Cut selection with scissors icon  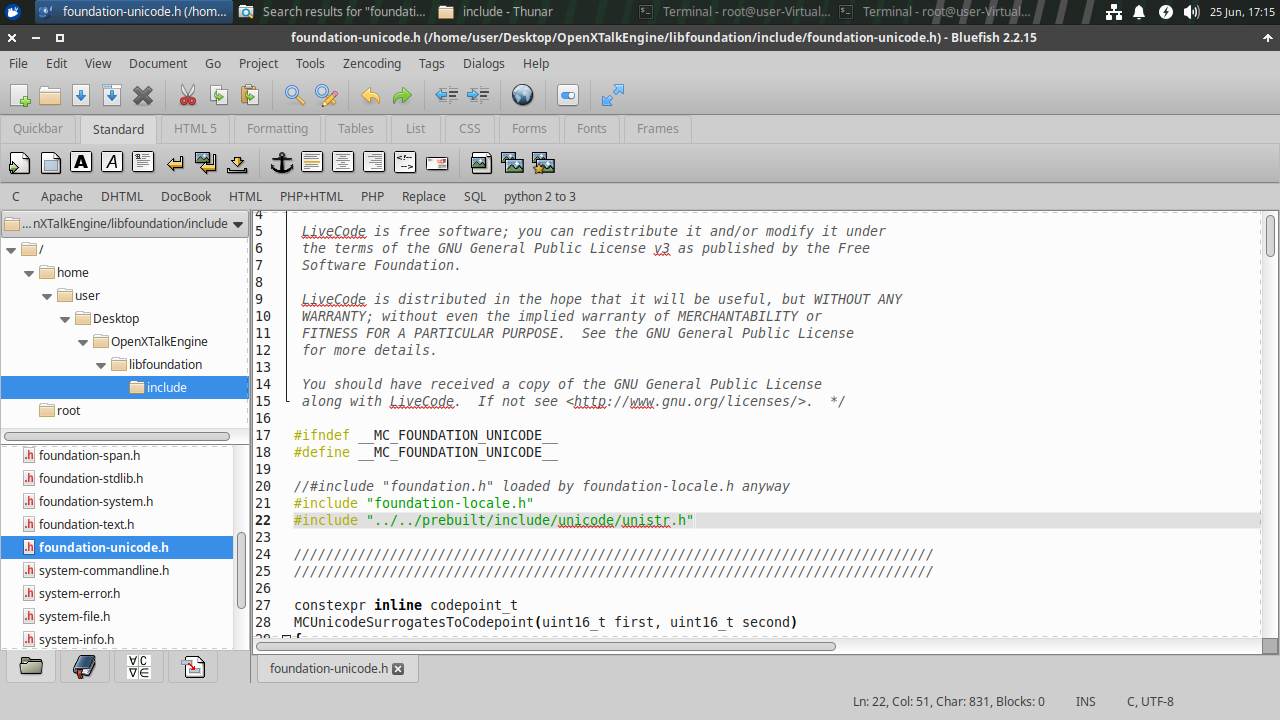tap(188, 95)
